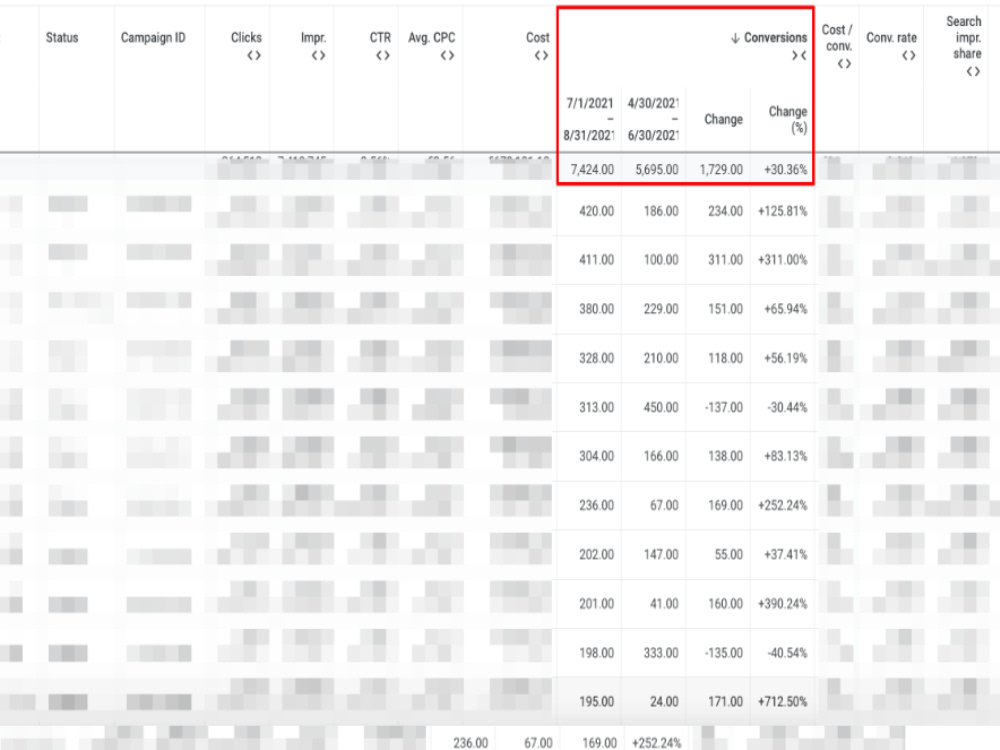
Task: Click the +65.94% change cell
Action: click(786, 309)
